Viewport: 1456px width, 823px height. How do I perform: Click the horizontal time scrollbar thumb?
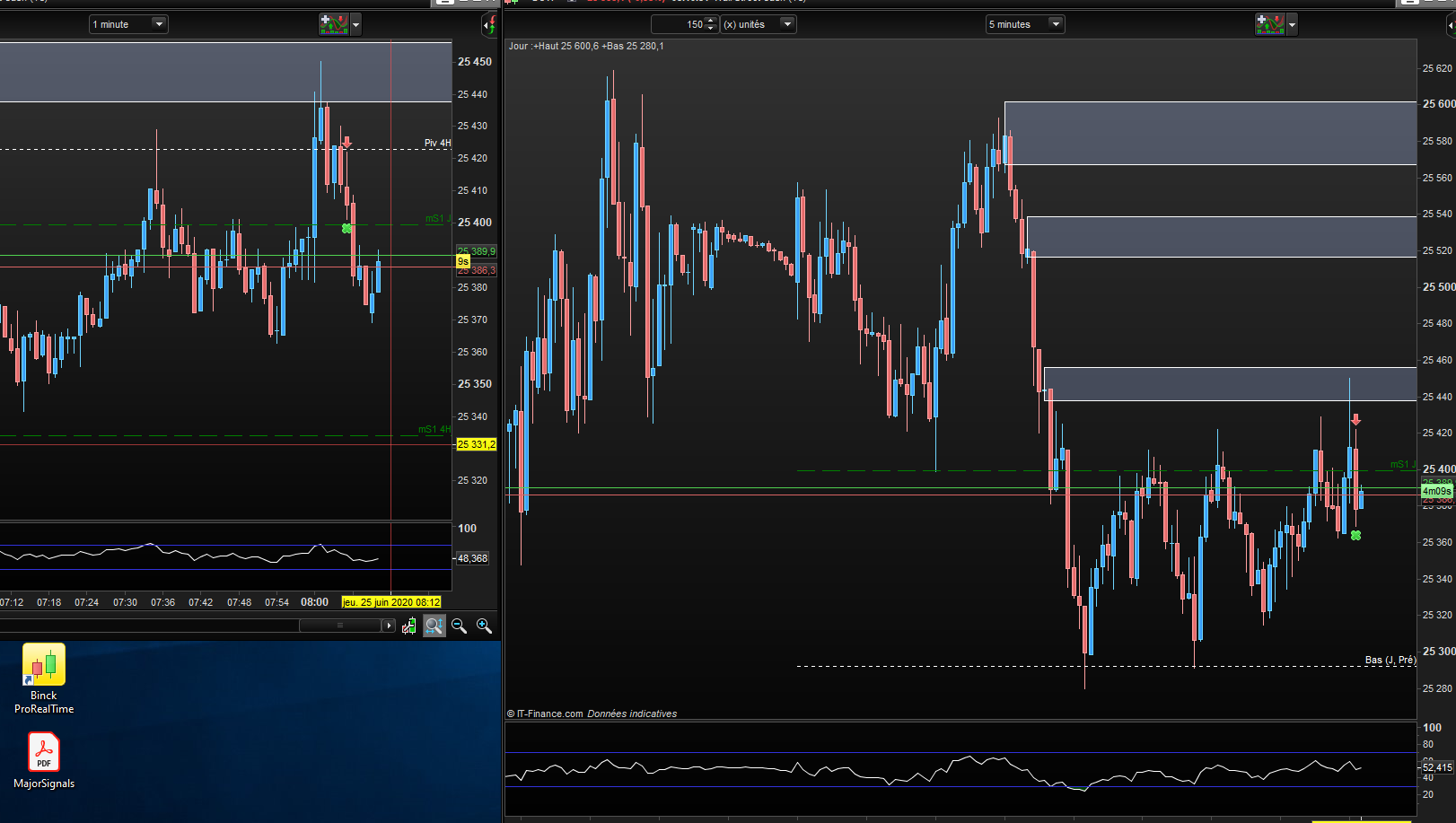(340, 626)
